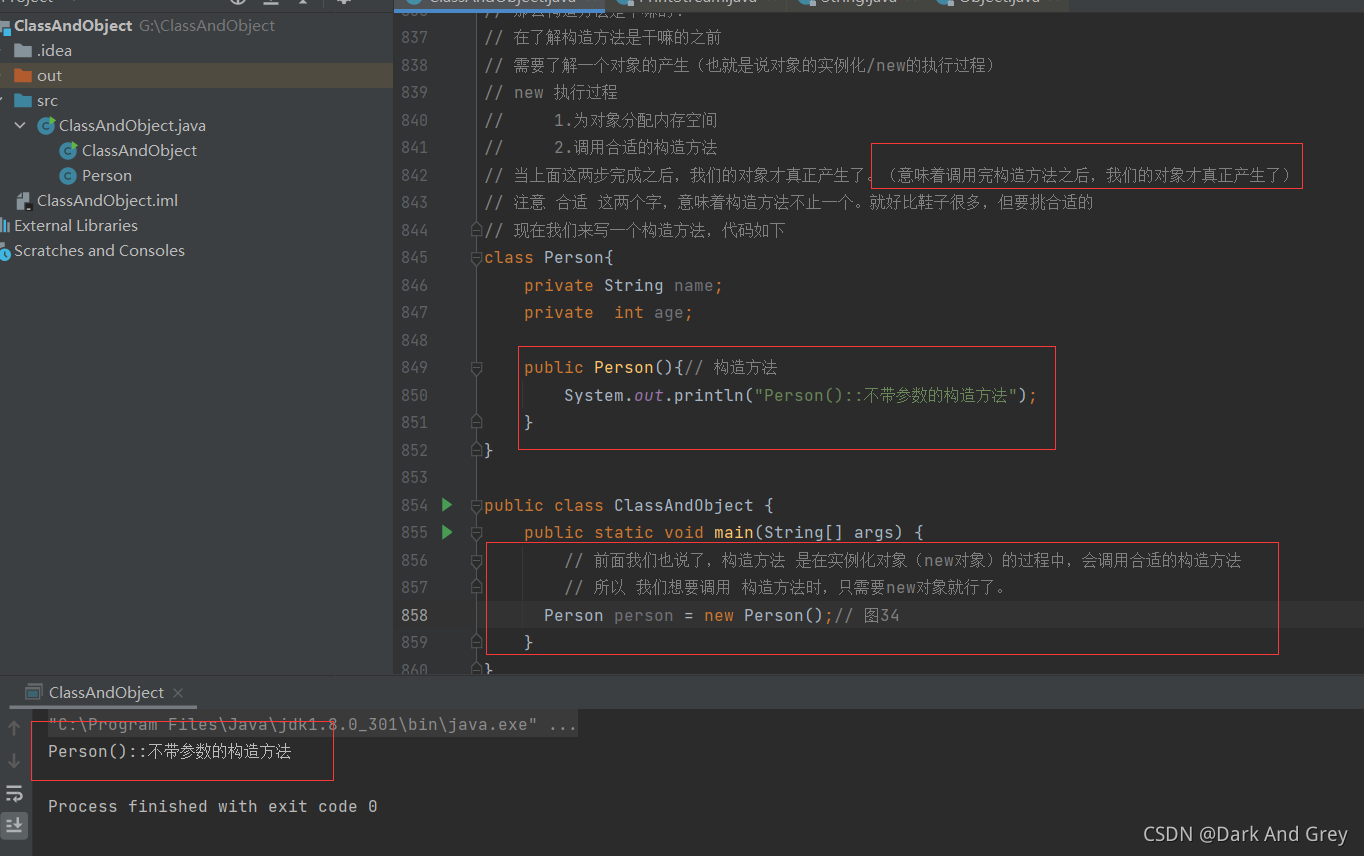Click 'public class ClassAndObject {' declaration
This screenshot has width=1364, height=856.
(629, 505)
